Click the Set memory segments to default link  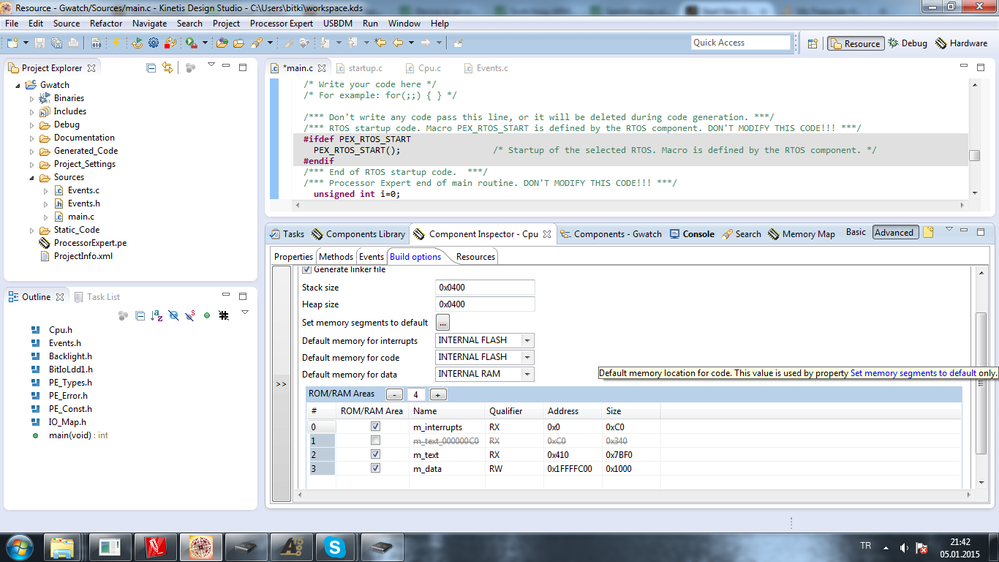click(x=912, y=373)
